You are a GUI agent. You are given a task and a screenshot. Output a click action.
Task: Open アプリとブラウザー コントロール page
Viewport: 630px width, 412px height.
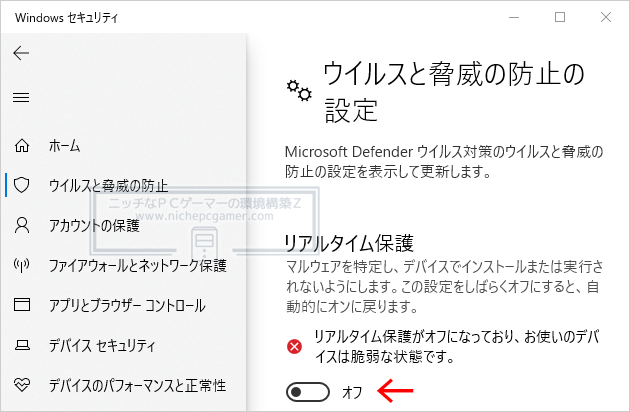coord(127,305)
